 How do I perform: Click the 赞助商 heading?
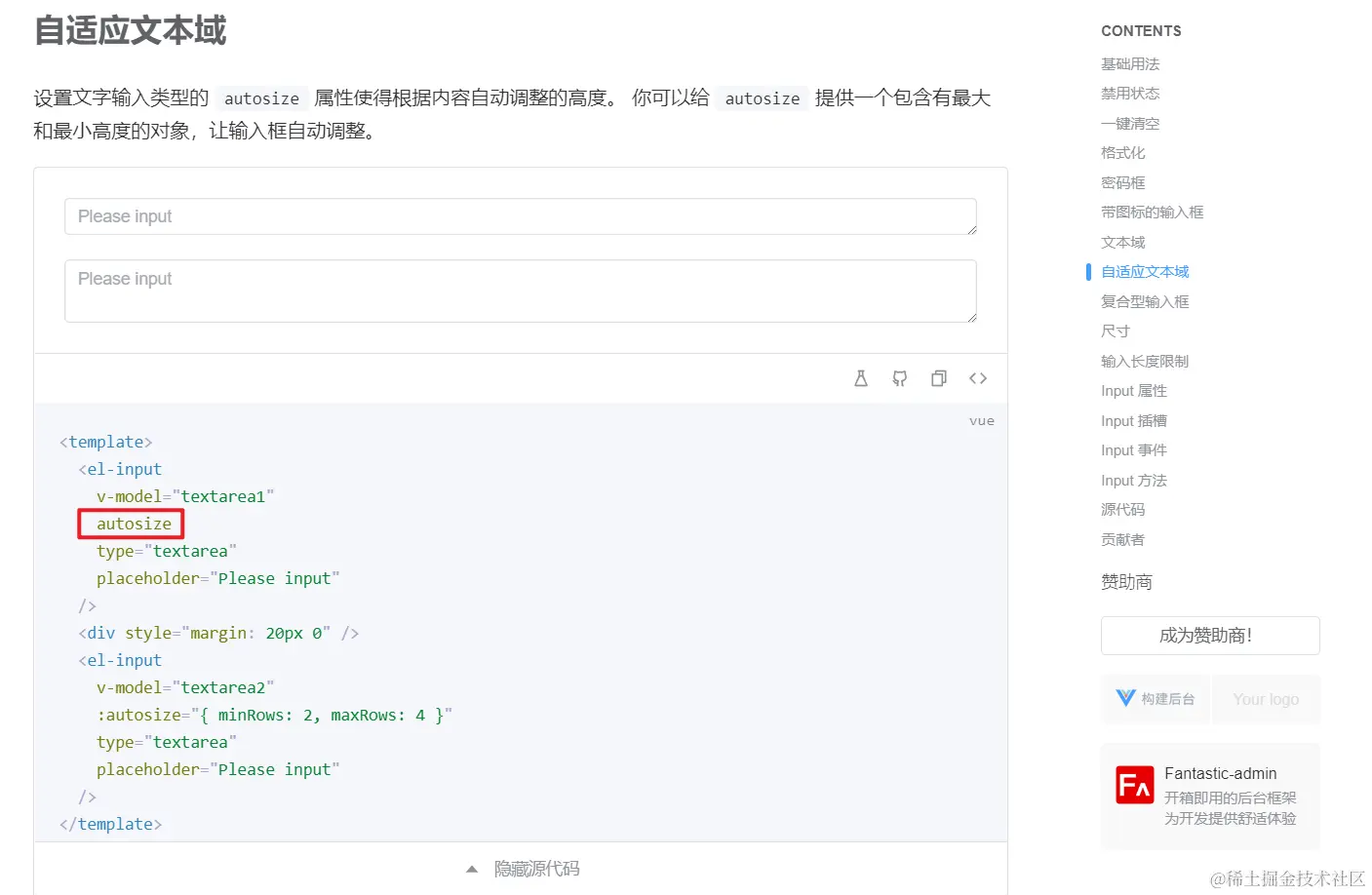[1126, 582]
